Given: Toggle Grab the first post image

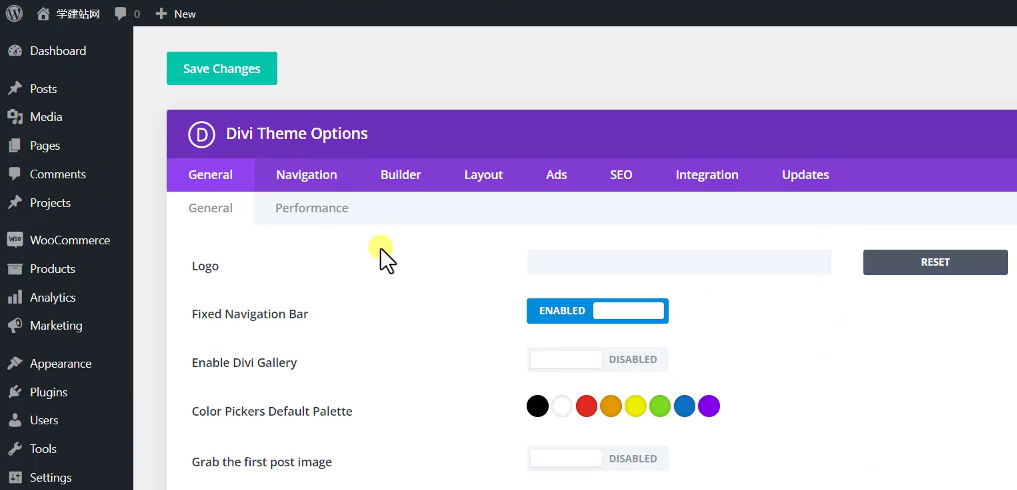Looking at the screenshot, I should [x=597, y=459].
